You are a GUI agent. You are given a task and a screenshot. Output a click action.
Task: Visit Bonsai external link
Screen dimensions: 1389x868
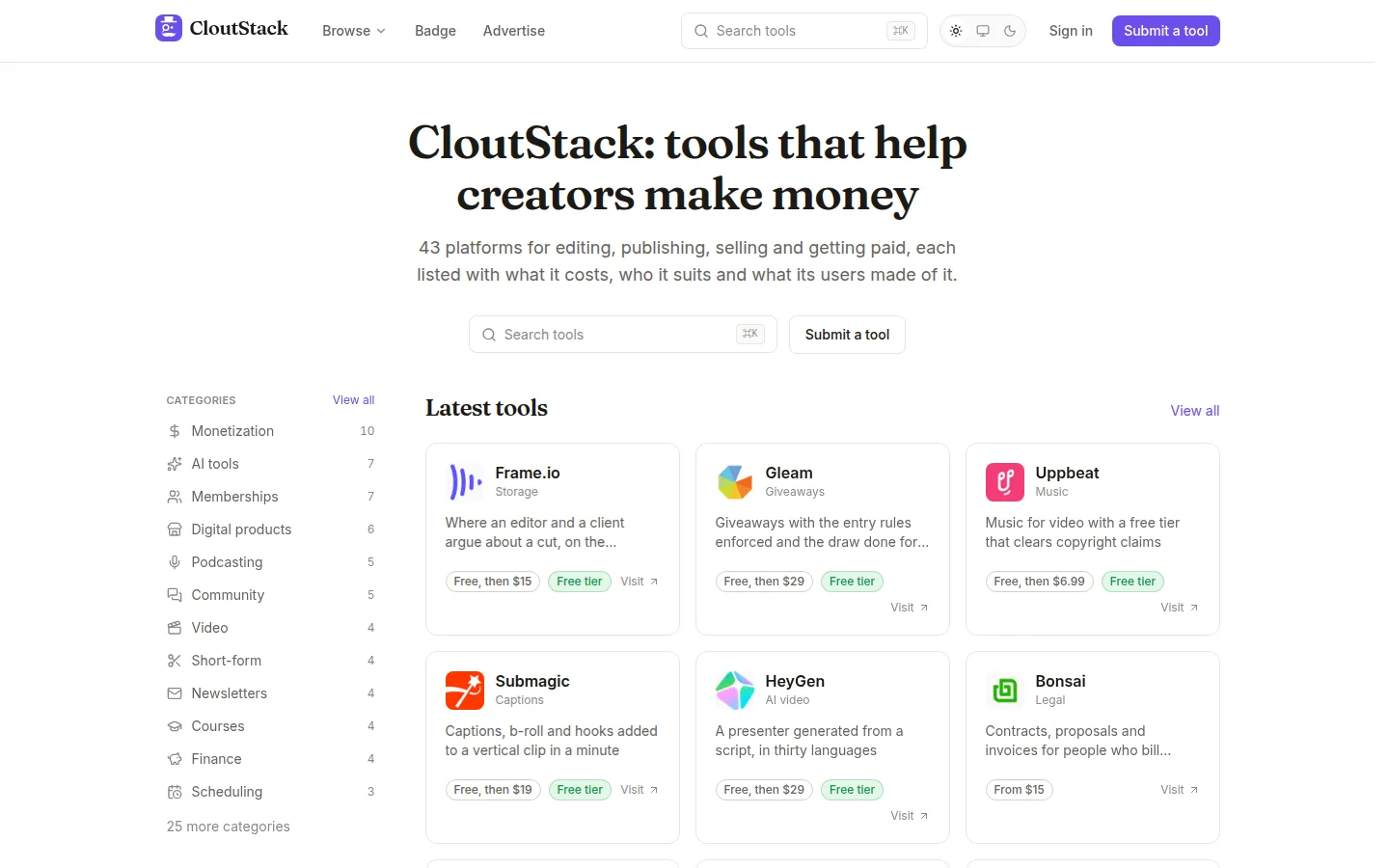tap(1180, 790)
